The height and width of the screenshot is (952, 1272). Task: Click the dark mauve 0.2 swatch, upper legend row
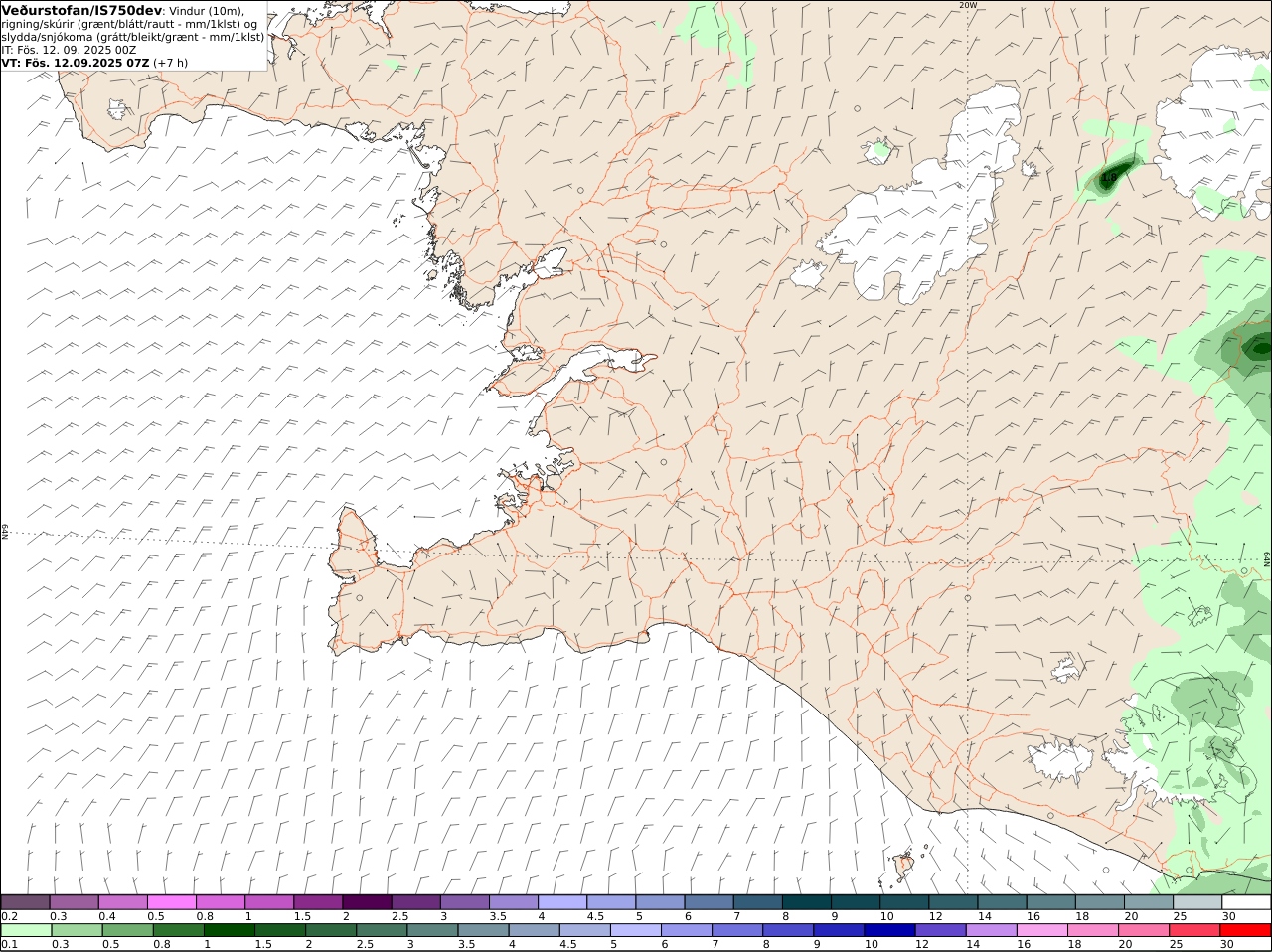(26, 902)
